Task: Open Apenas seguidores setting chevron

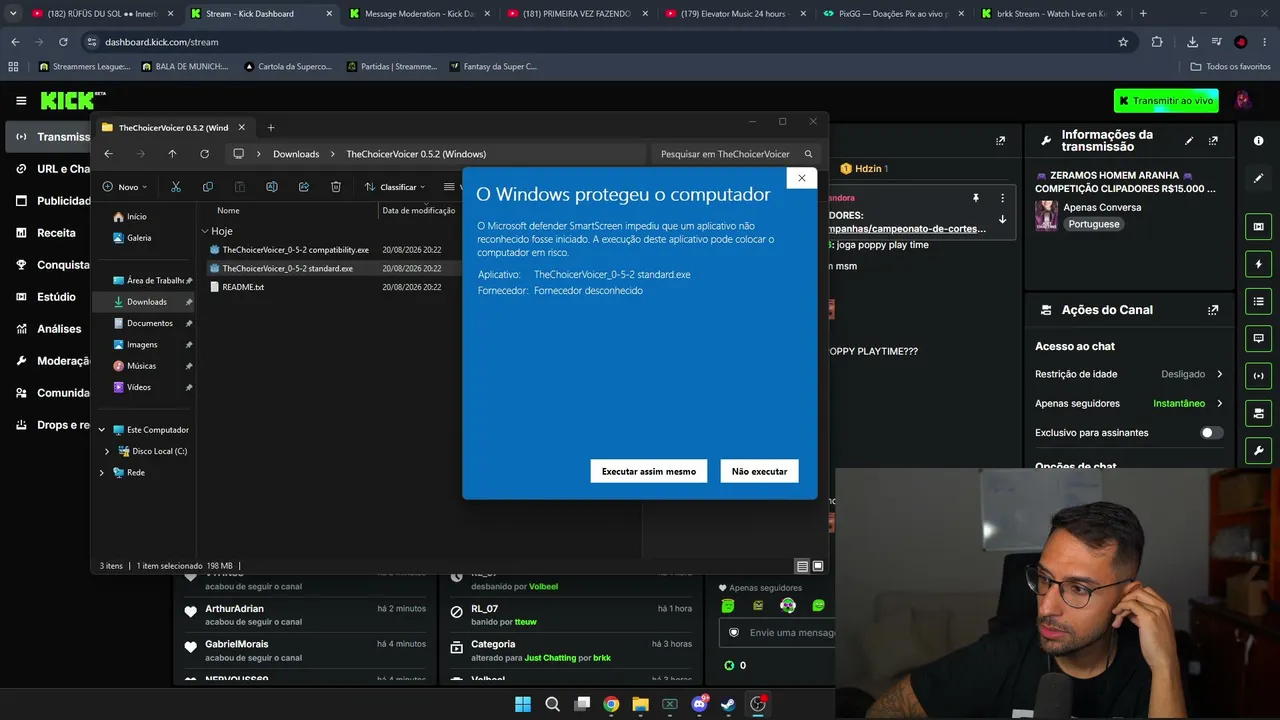Action: point(1219,403)
